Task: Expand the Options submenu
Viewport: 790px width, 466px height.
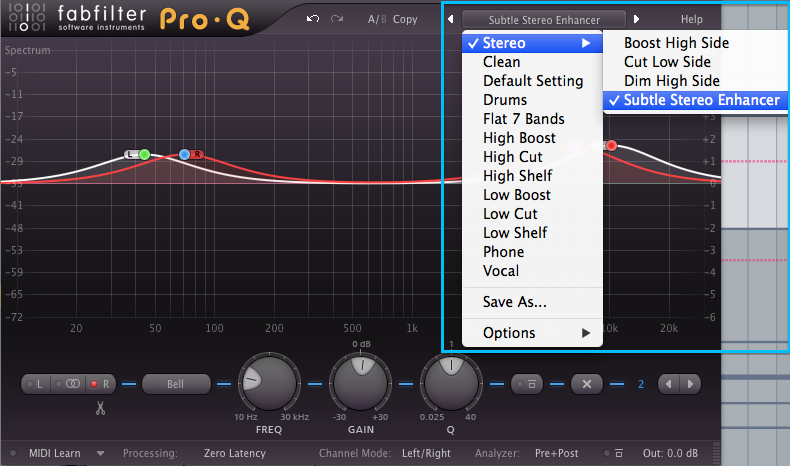Action: [532, 333]
